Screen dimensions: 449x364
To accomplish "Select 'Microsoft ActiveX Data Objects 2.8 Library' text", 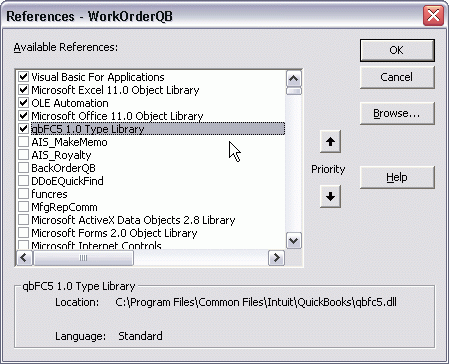I will pos(133,220).
